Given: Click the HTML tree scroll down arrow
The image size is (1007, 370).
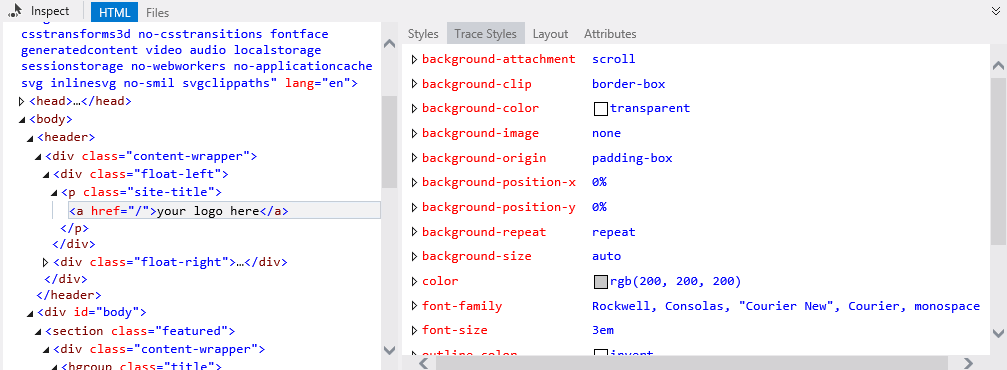Looking at the screenshot, I should (x=389, y=350).
